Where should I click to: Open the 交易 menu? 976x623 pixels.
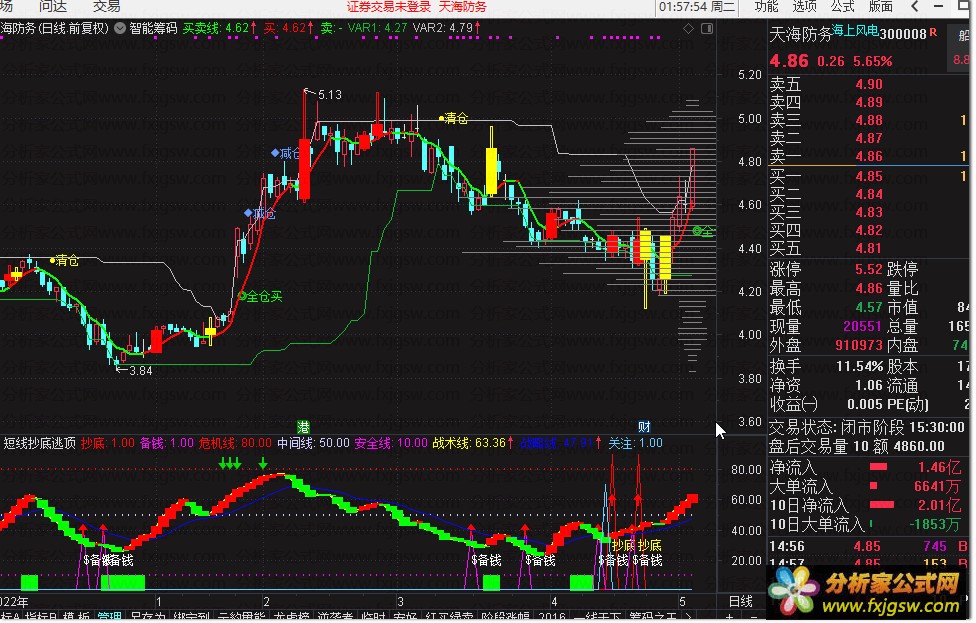(x=106, y=6)
